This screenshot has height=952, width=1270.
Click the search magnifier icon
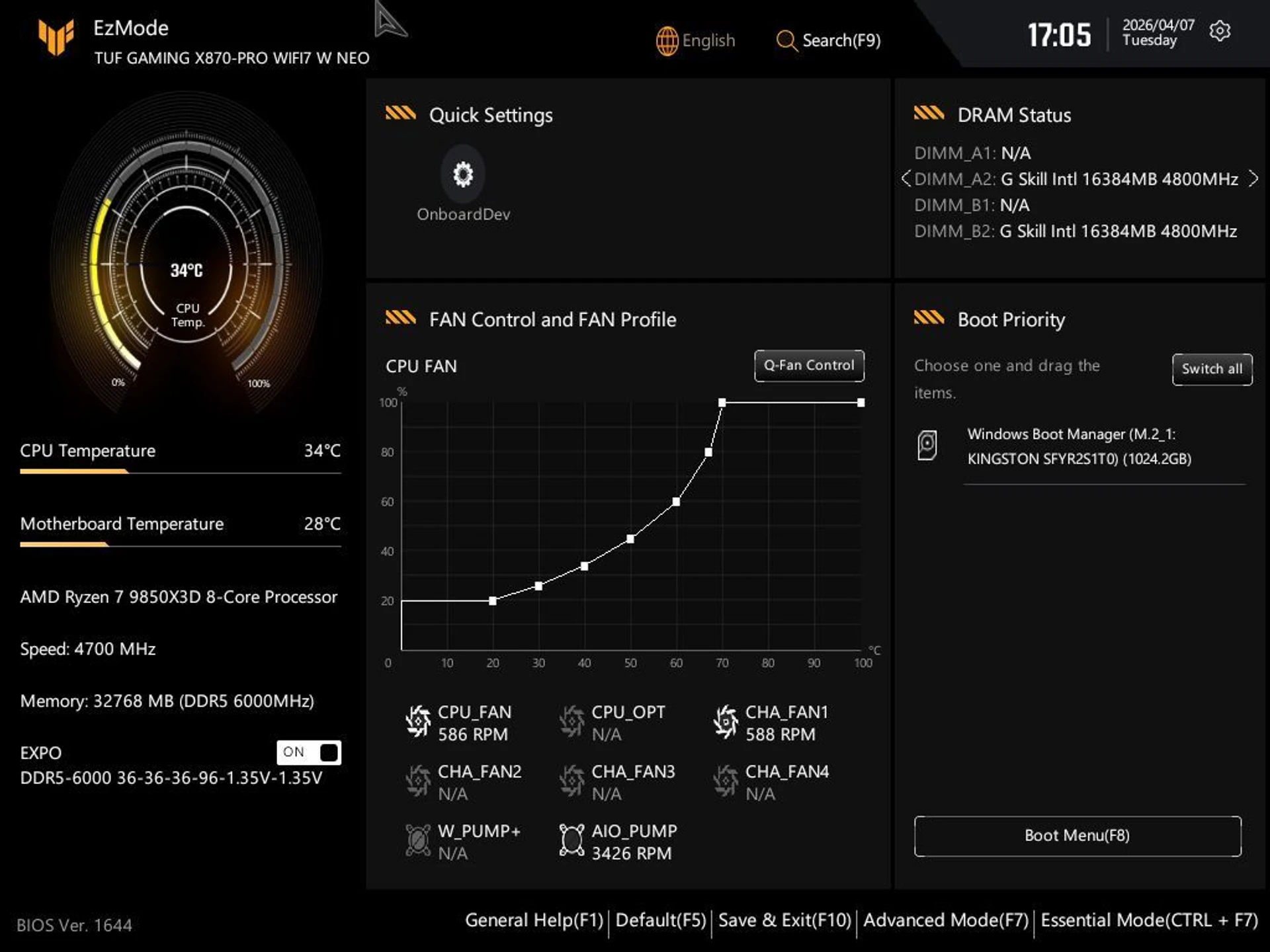[x=786, y=41]
